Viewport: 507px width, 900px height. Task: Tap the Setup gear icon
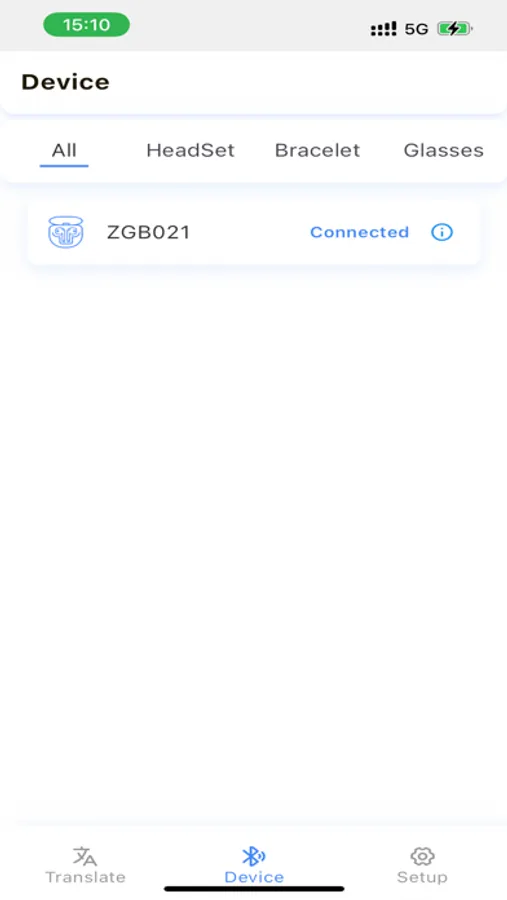click(422, 856)
